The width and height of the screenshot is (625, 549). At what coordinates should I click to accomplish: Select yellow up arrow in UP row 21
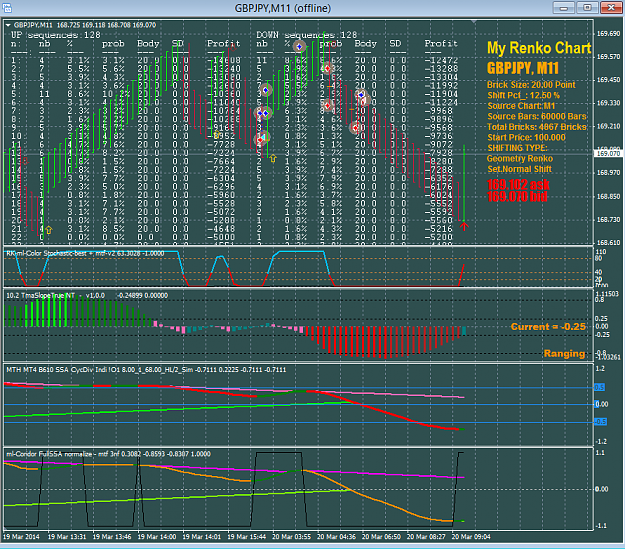pyautogui.click(x=49, y=230)
